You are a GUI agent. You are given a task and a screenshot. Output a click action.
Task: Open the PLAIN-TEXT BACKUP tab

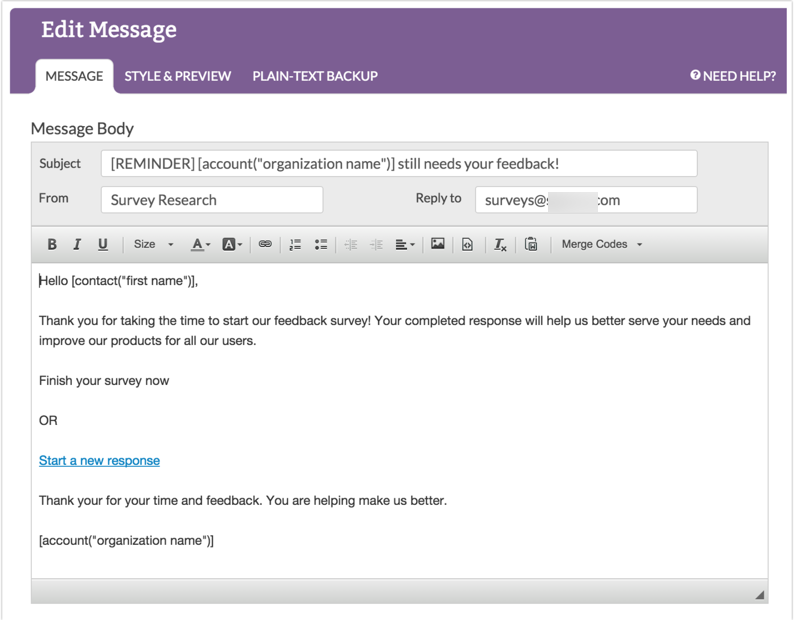coord(315,76)
